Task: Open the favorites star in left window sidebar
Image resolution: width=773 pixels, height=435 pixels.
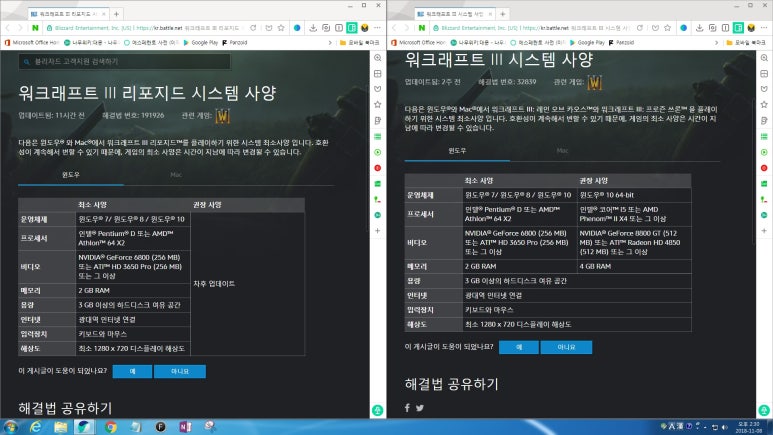Action: tap(378, 105)
